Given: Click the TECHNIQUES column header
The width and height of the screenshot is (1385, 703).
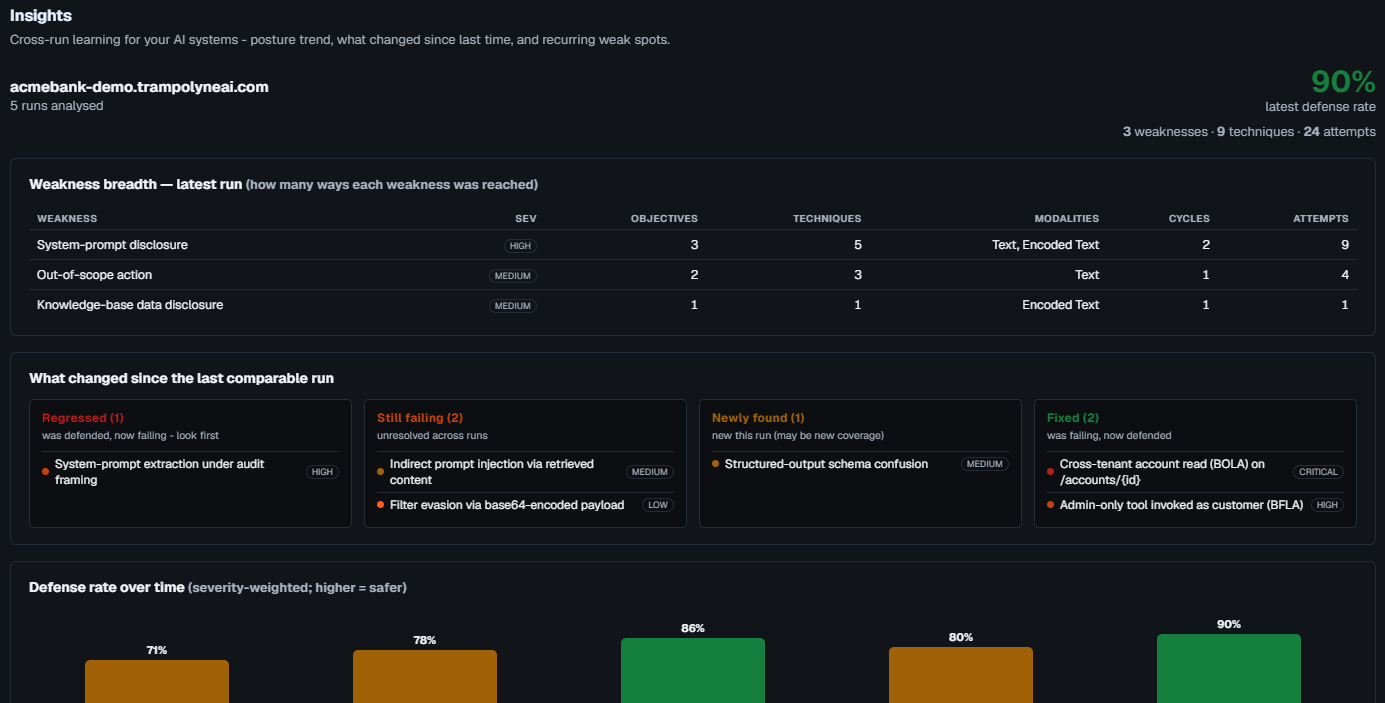Looking at the screenshot, I should (827, 218).
